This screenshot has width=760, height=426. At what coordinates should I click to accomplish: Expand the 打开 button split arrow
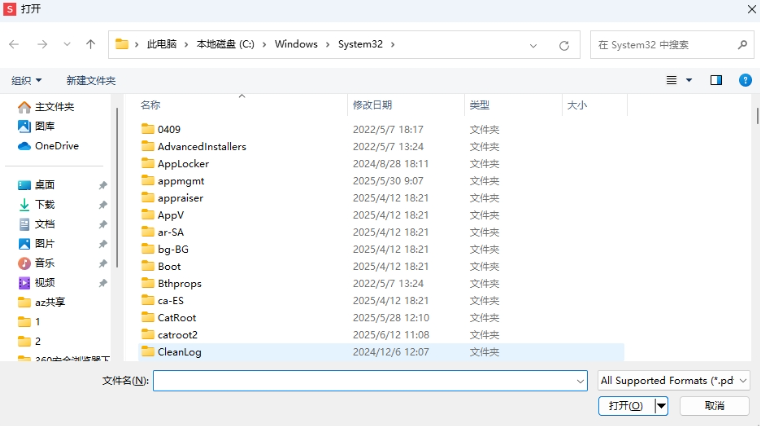tap(661, 406)
